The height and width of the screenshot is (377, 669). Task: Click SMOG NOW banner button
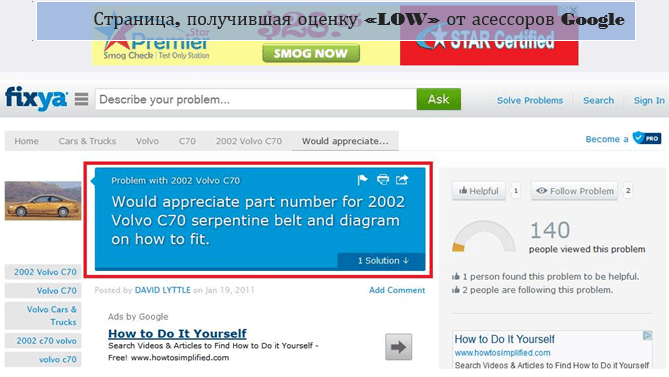311,53
